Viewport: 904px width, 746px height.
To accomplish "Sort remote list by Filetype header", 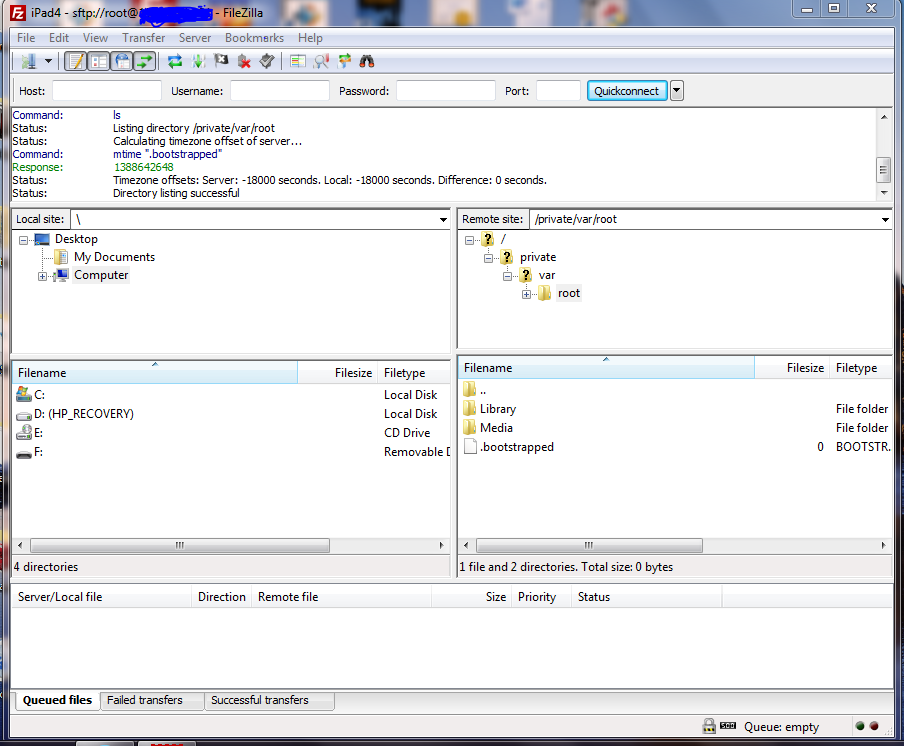I will pyautogui.click(x=860, y=367).
